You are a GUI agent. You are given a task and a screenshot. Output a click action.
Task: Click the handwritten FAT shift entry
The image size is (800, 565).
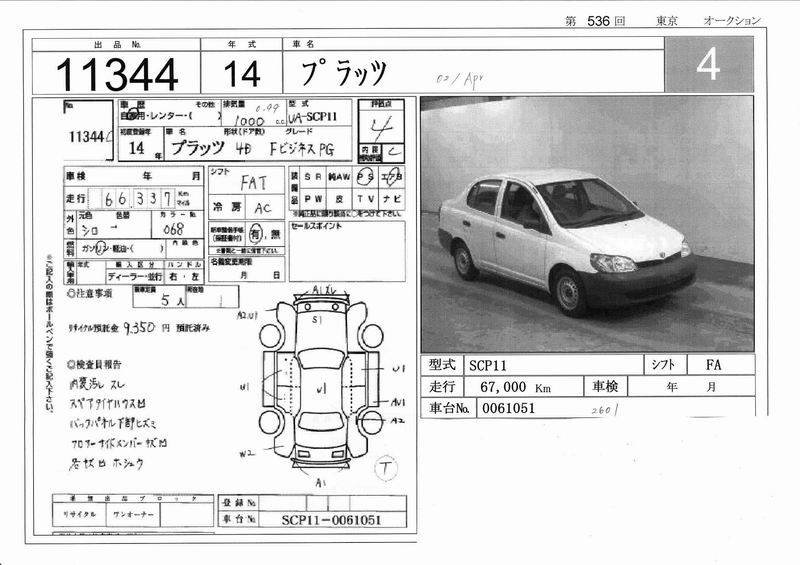[254, 183]
